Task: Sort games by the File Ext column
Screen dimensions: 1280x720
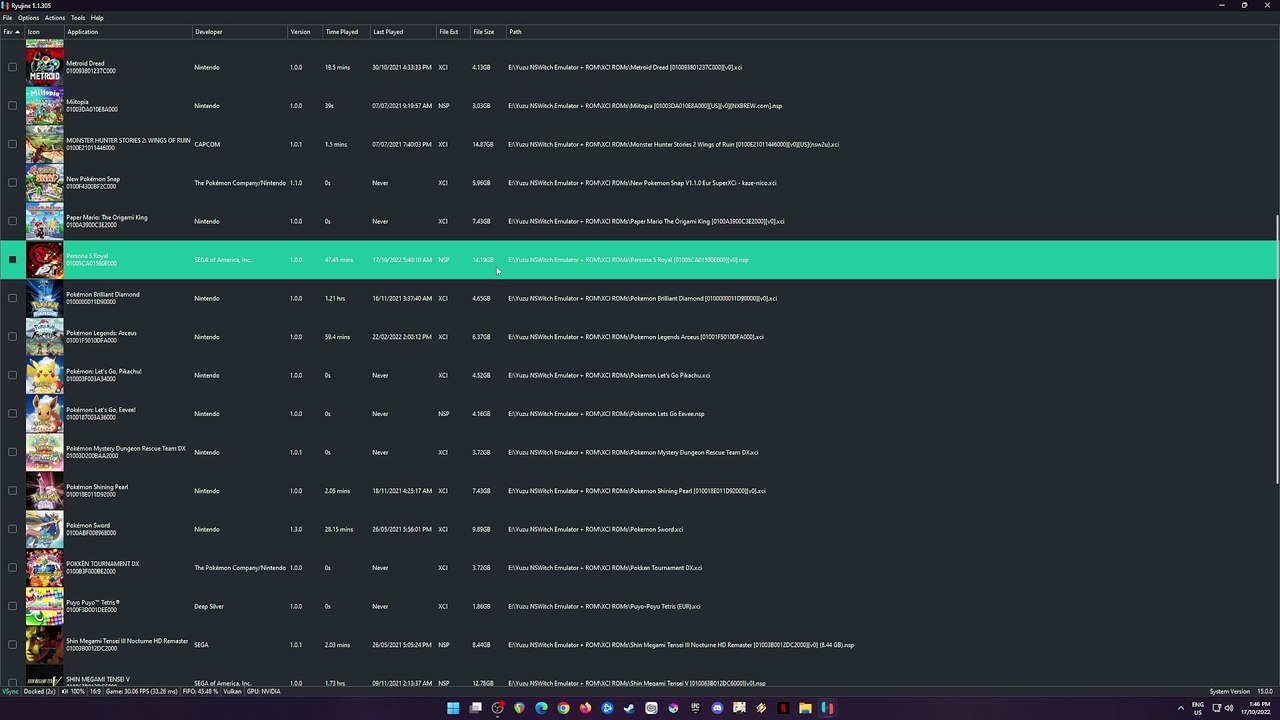Action: 453,32
